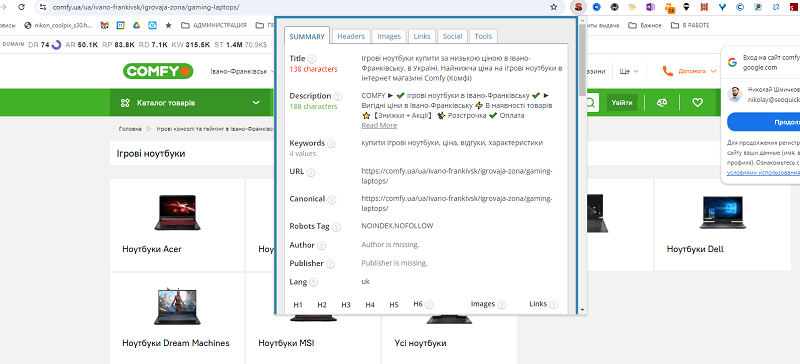Click the Dell laptop thumbnail image
The width and height of the screenshot is (800, 364).
[x=722, y=212]
